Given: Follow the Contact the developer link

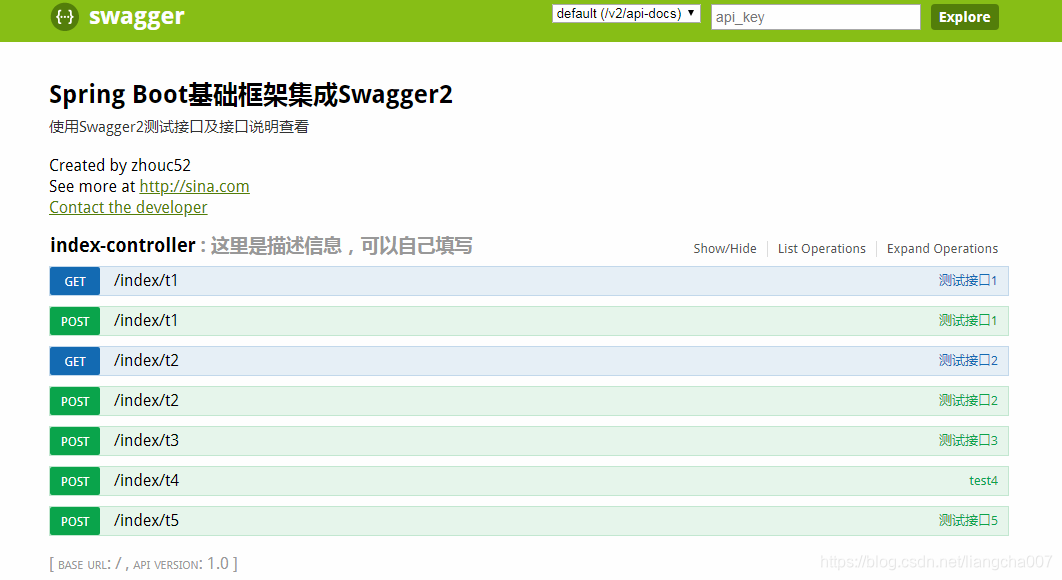Looking at the screenshot, I should (128, 207).
